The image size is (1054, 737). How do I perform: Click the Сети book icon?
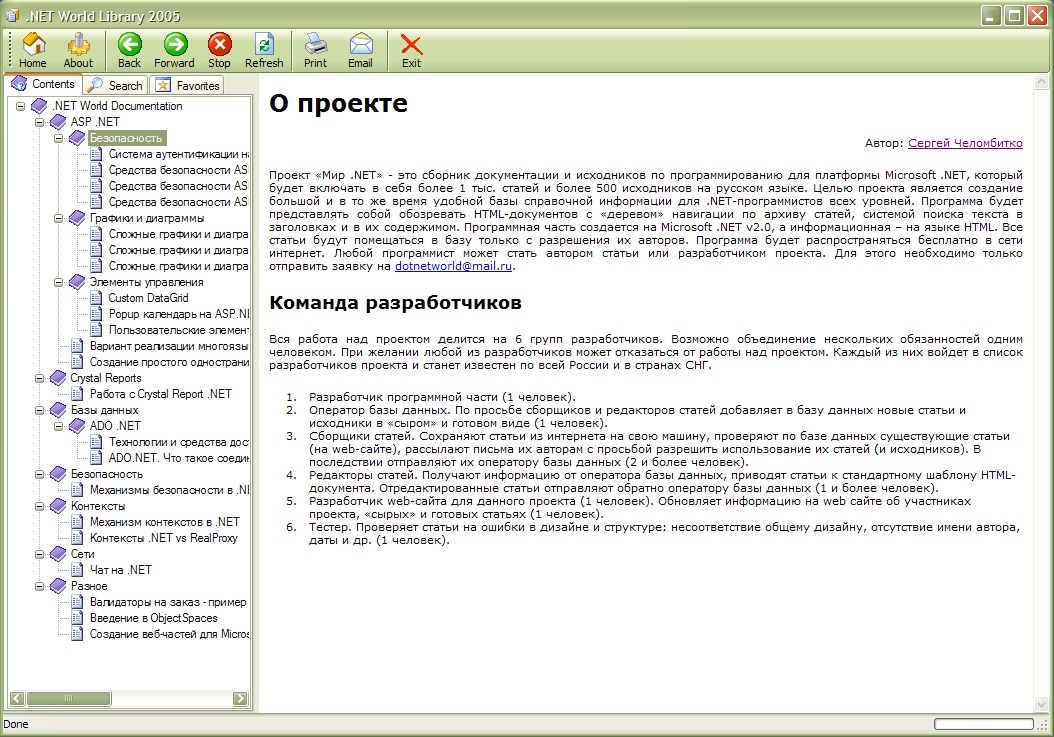(58, 554)
